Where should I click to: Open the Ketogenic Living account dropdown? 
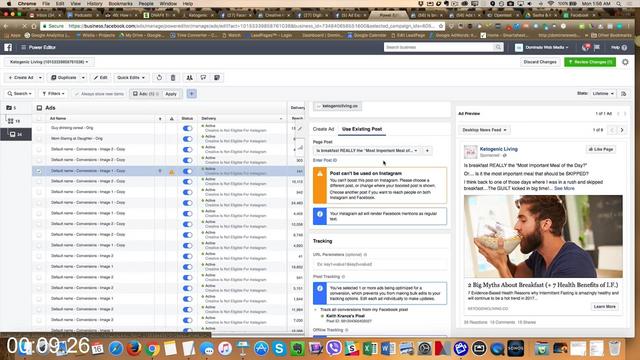point(49,62)
